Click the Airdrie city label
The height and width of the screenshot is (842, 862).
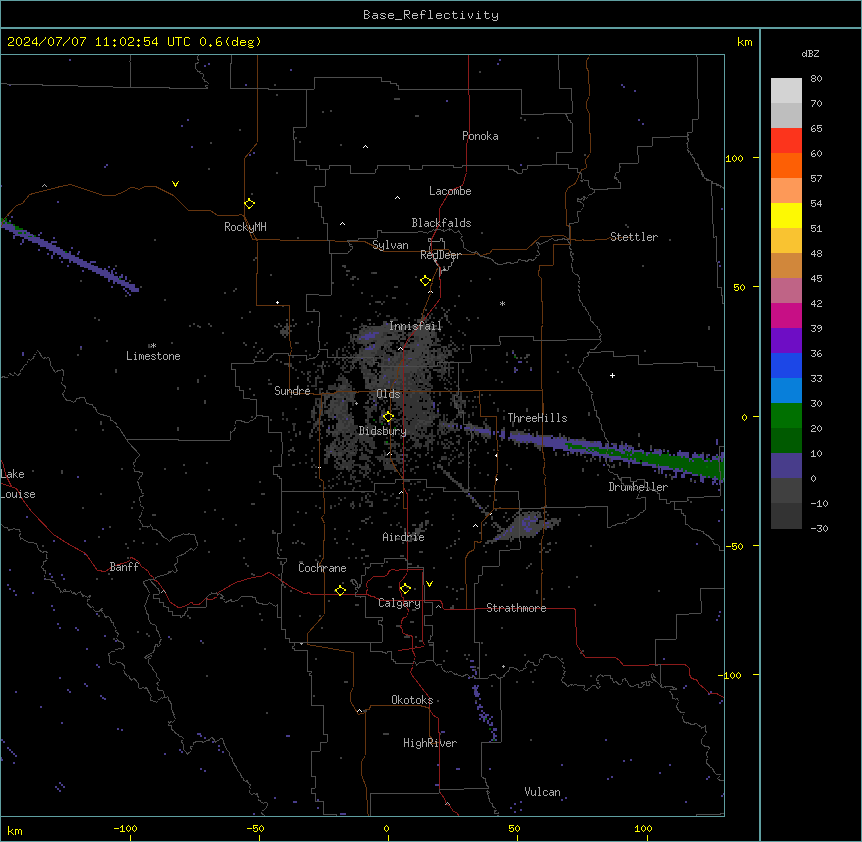tap(403, 537)
